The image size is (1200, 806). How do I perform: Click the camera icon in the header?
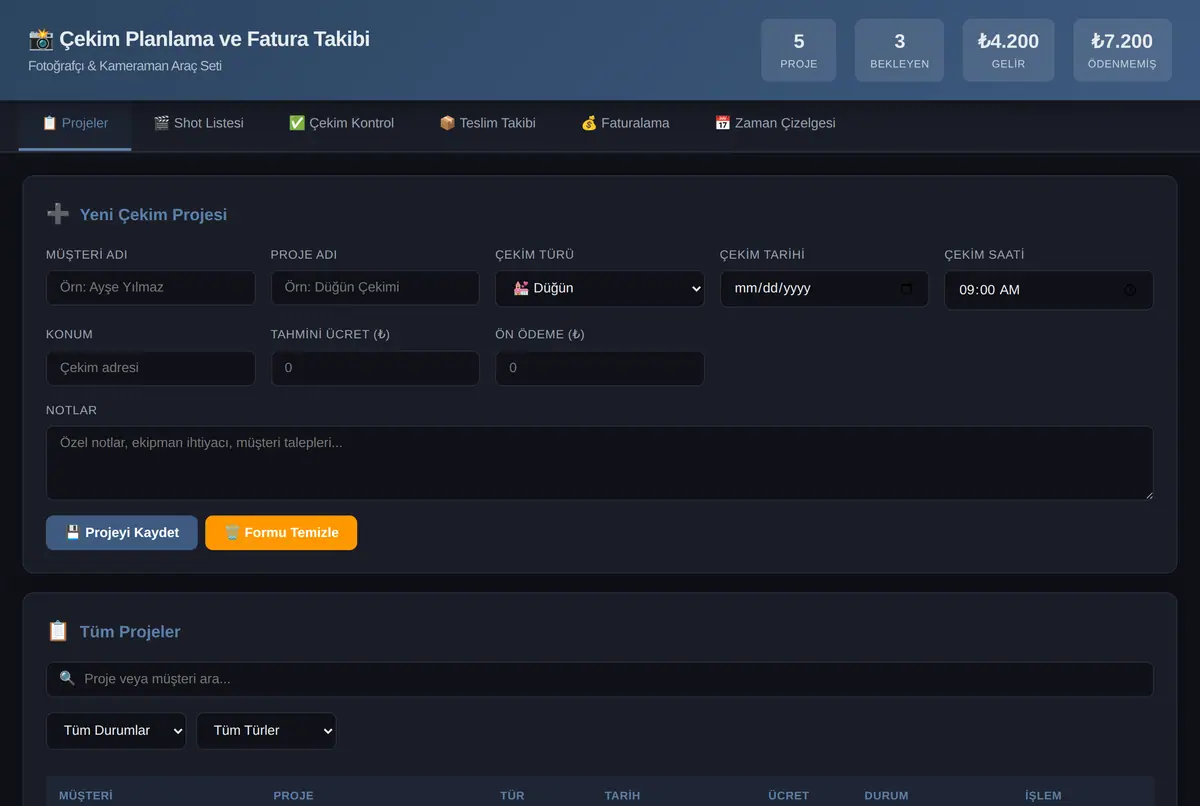click(41, 39)
